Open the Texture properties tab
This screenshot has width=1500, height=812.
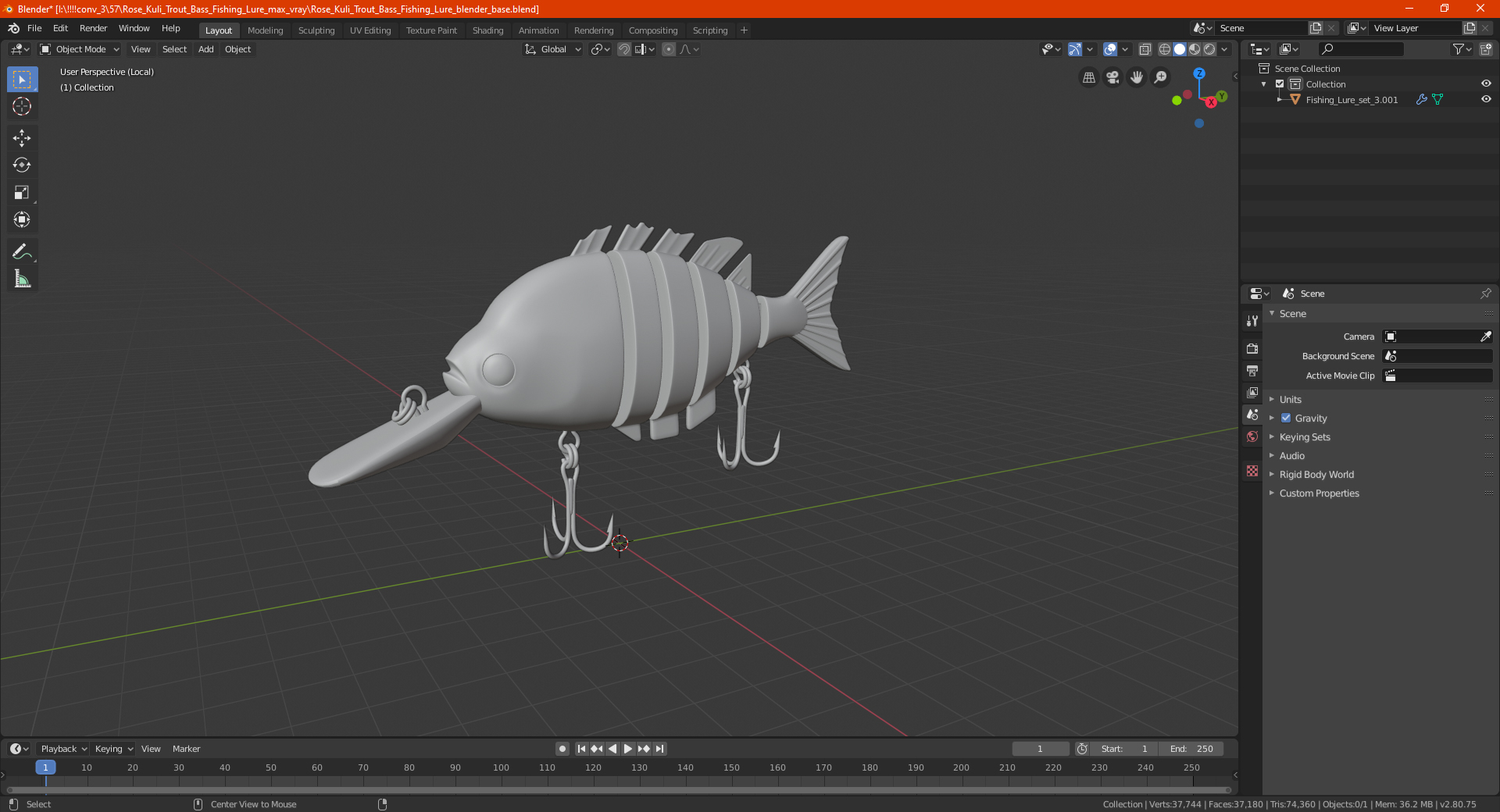[x=1252, y=471]
